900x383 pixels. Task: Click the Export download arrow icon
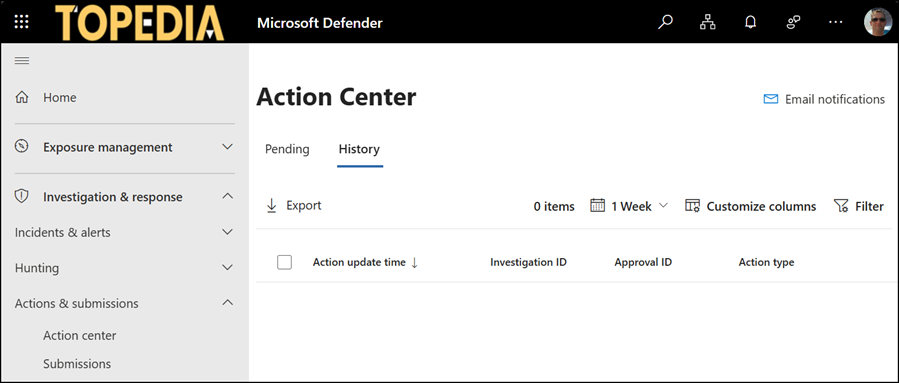pos(271,206)
